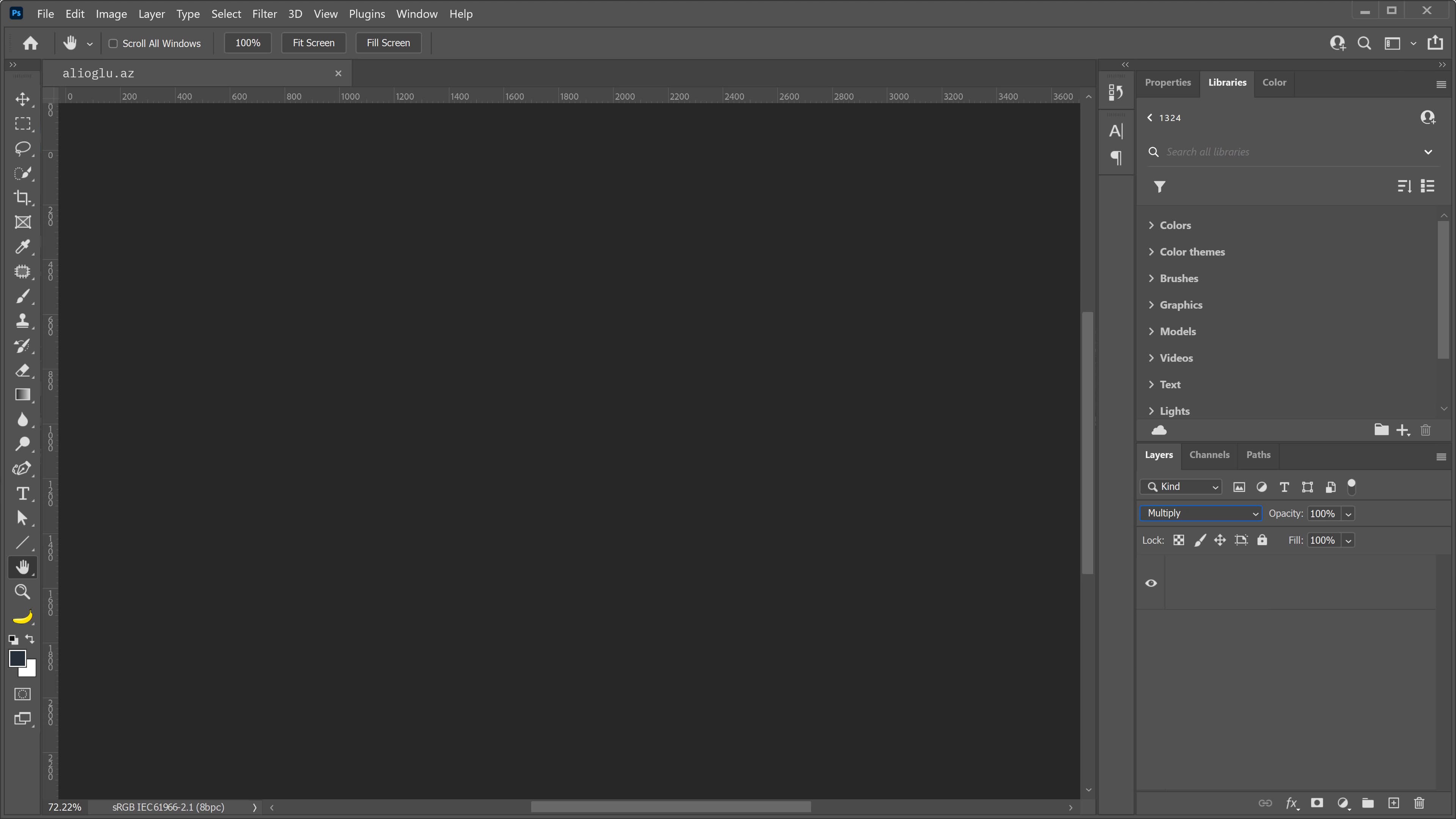1456x819 pixels.
Task: Choose the Eraser tool
Action: coord(23,370)
